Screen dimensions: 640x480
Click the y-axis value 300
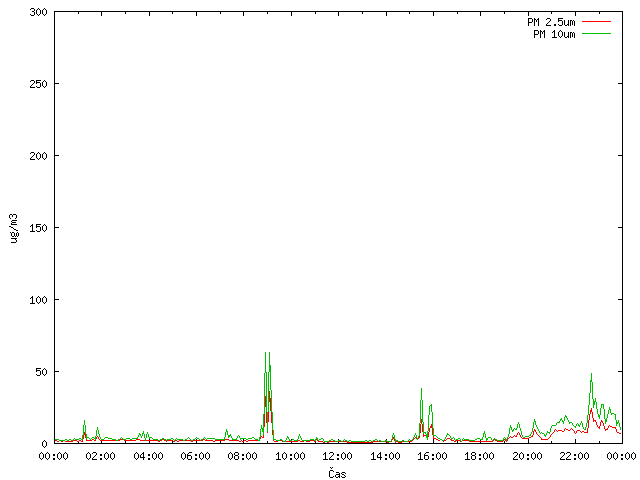(x=38, y=12)
